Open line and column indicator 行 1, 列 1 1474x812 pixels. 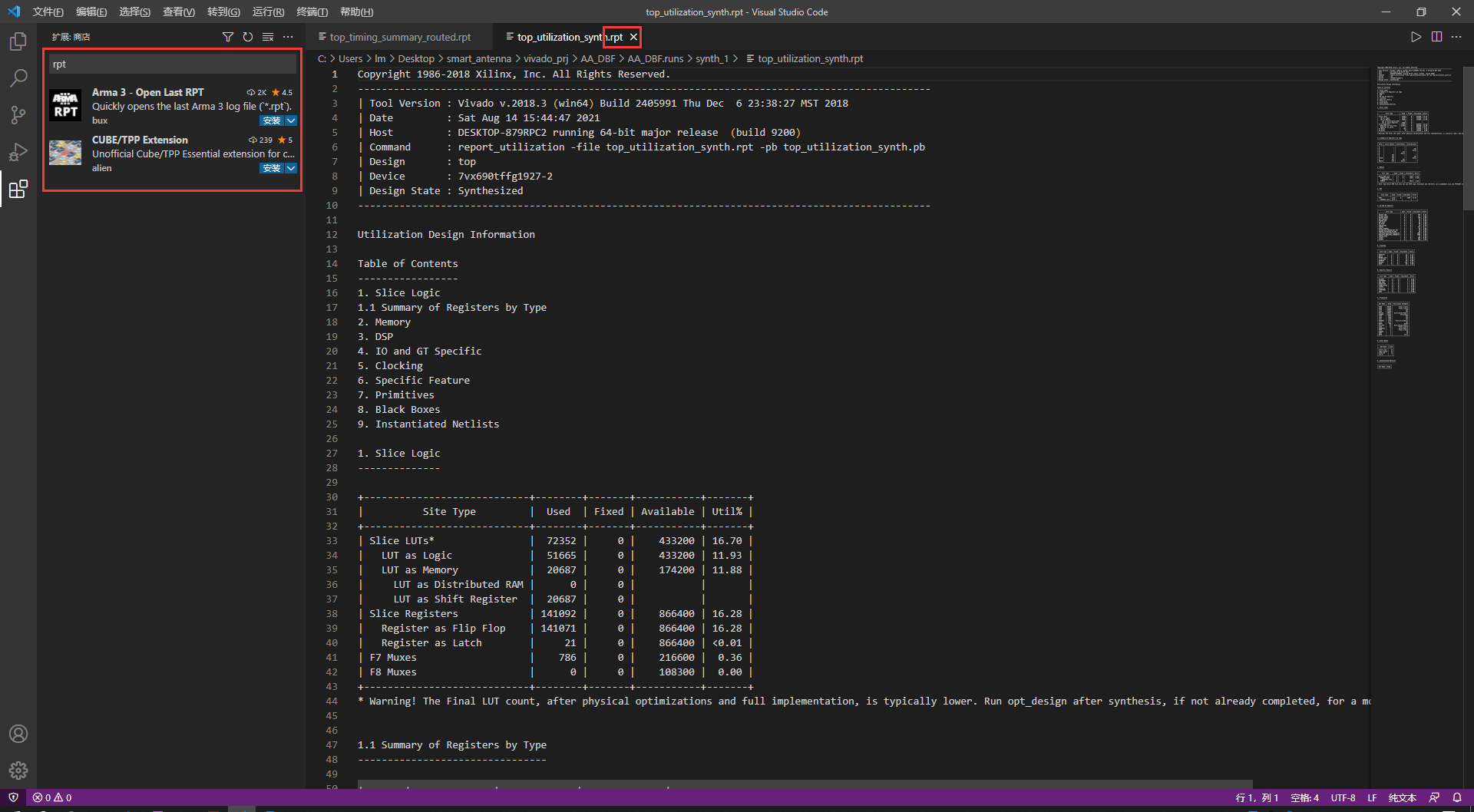pos(1257,797)
